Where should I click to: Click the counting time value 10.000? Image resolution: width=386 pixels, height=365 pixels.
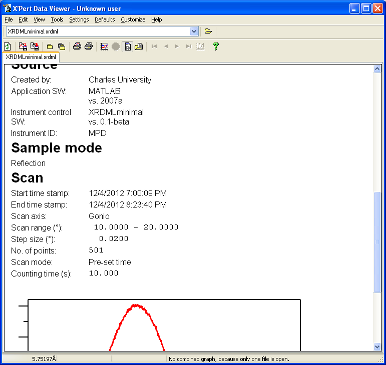point(104,273)
